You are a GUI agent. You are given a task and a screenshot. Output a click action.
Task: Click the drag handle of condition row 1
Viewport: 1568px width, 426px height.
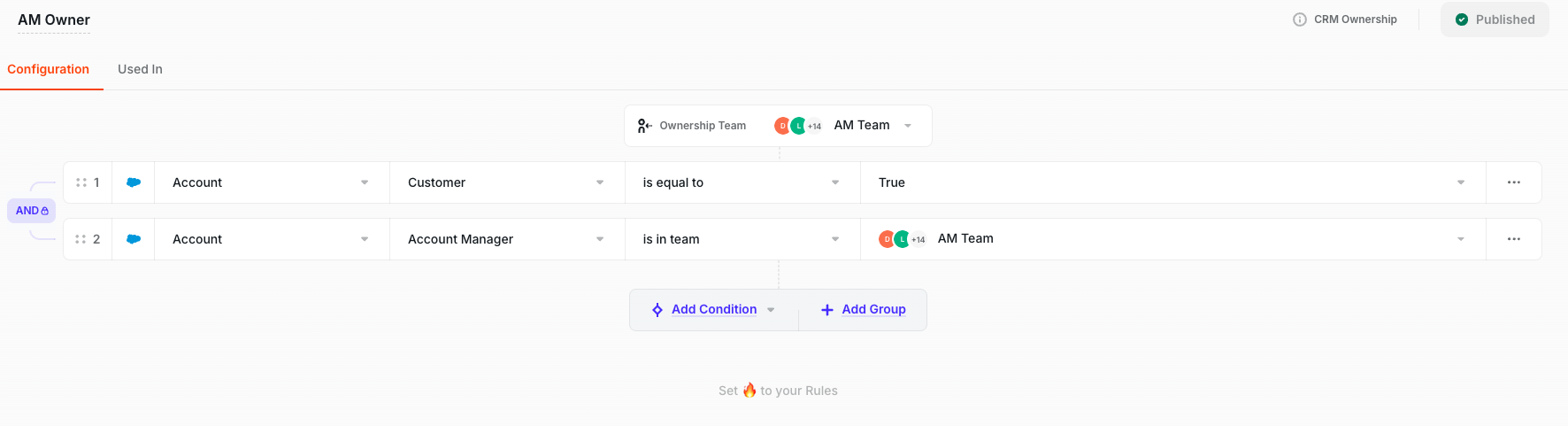click(81, 182)
